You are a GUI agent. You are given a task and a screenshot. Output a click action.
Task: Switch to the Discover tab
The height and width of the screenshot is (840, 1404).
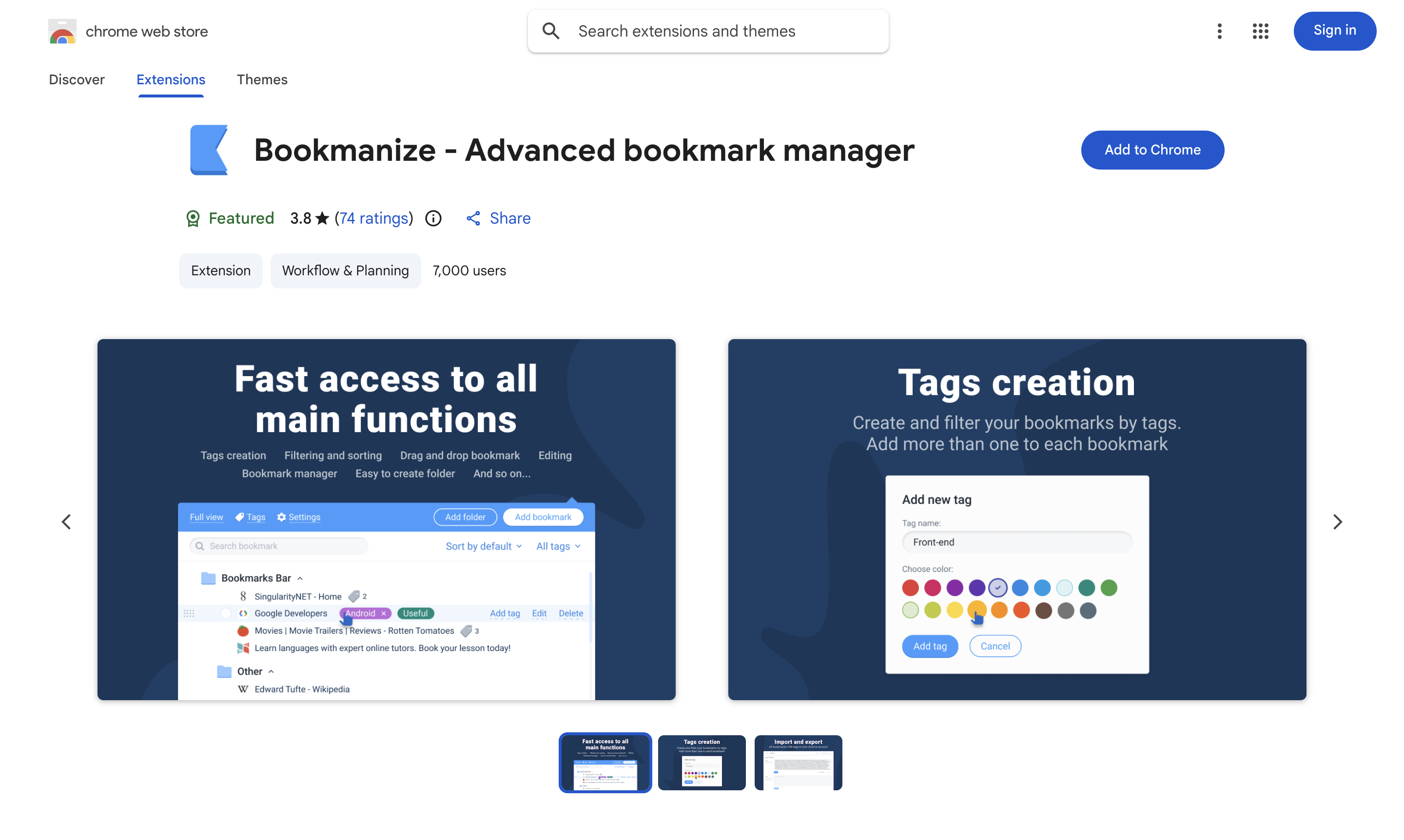tap(77, 80)
